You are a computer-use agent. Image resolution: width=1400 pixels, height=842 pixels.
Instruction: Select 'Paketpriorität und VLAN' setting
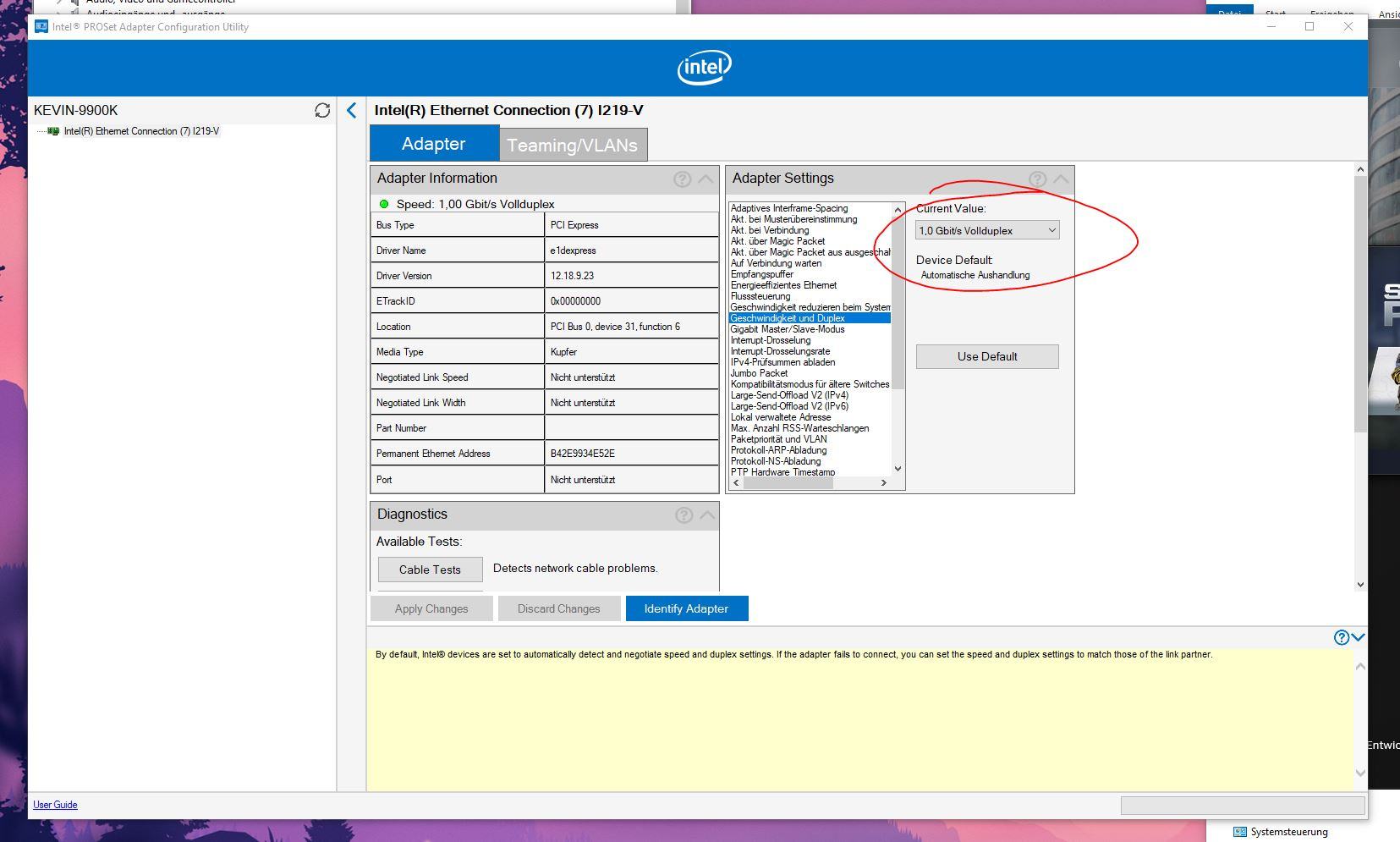coord(810,439)
